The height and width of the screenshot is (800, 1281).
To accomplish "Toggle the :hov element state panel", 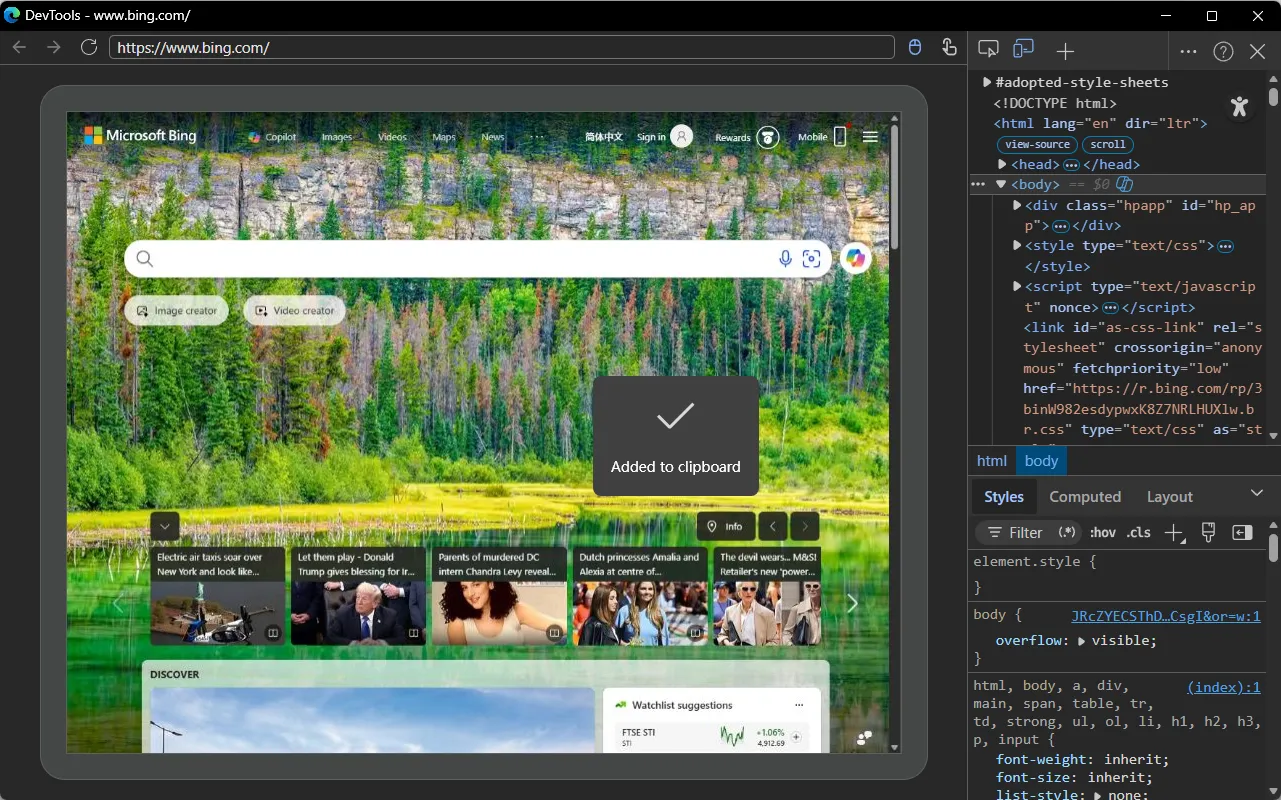I will pyautogui.click(x=1103, y=533).
